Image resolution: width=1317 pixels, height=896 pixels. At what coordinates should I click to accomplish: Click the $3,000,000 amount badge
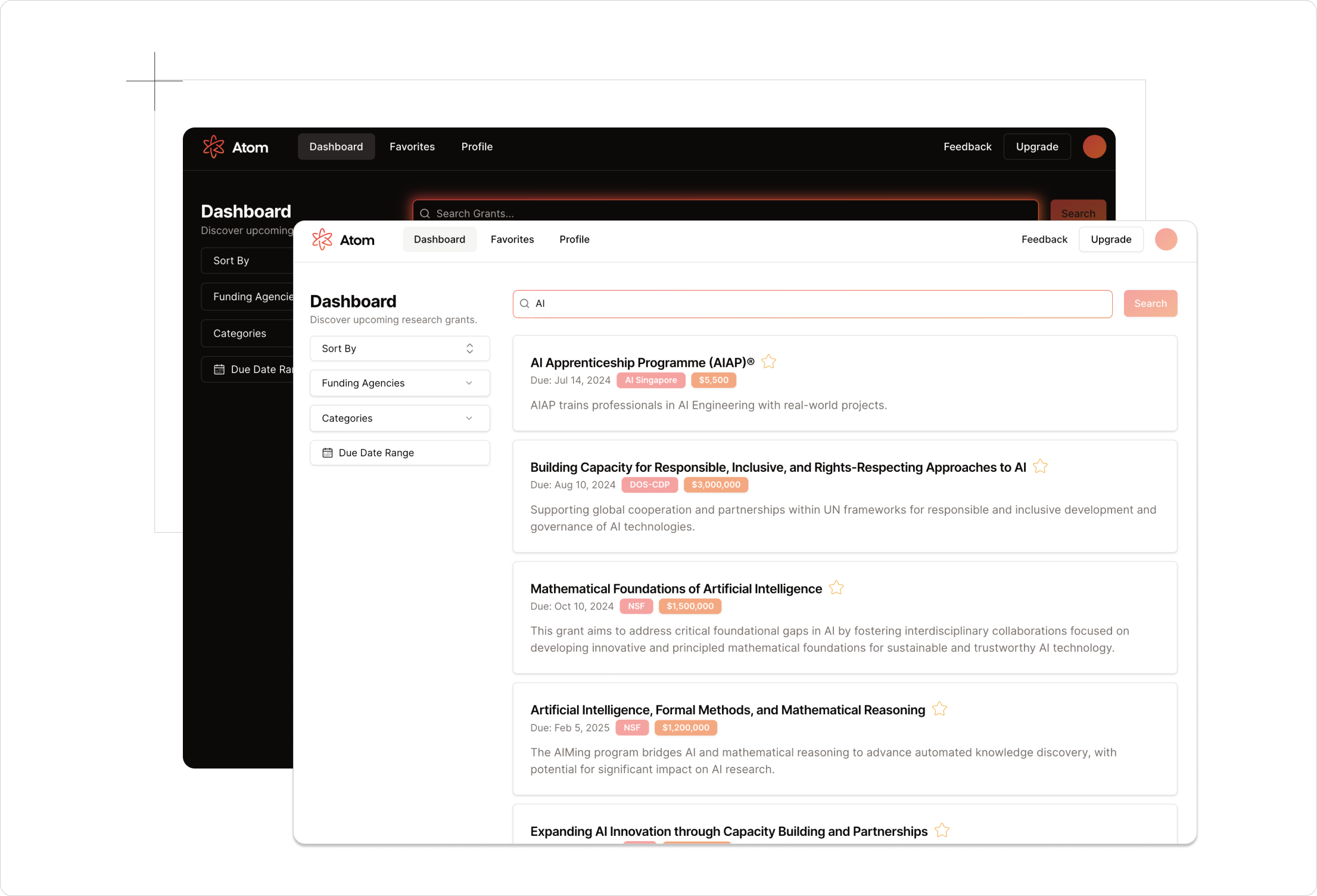click(x=716, y=485)
